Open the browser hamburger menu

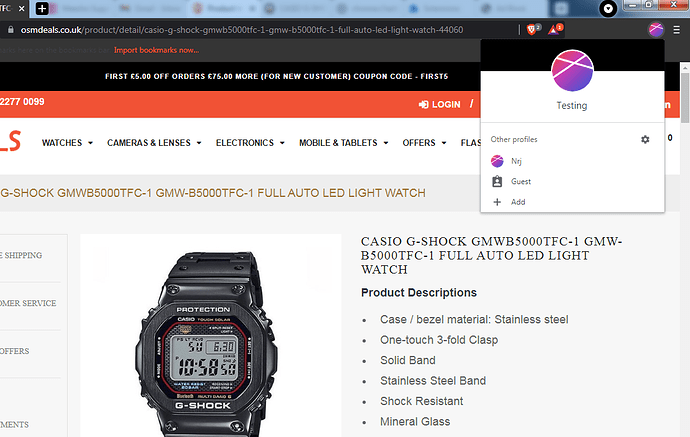click(x=676, y=30)
